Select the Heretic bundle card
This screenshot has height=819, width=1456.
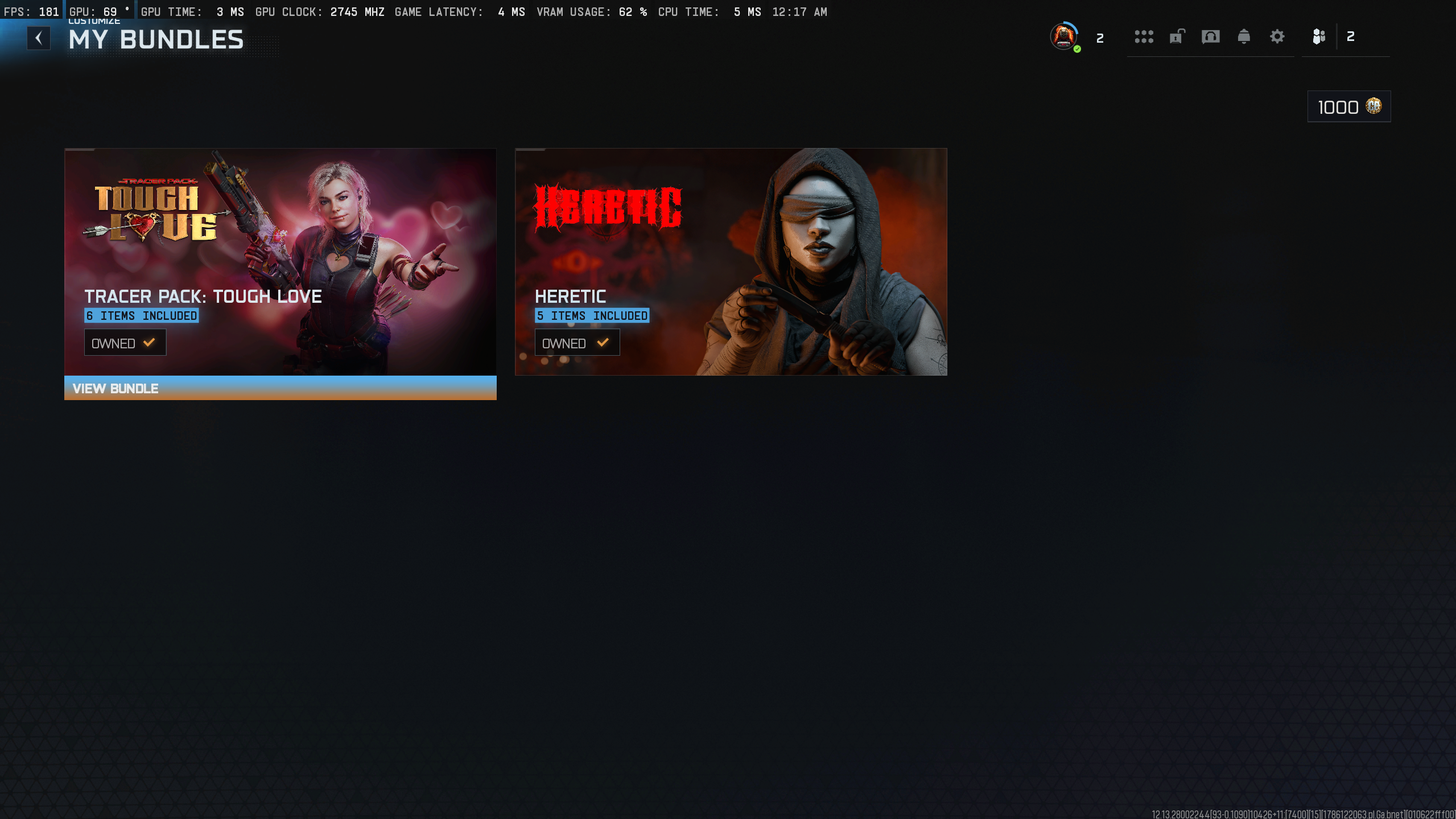click(731, 262)
